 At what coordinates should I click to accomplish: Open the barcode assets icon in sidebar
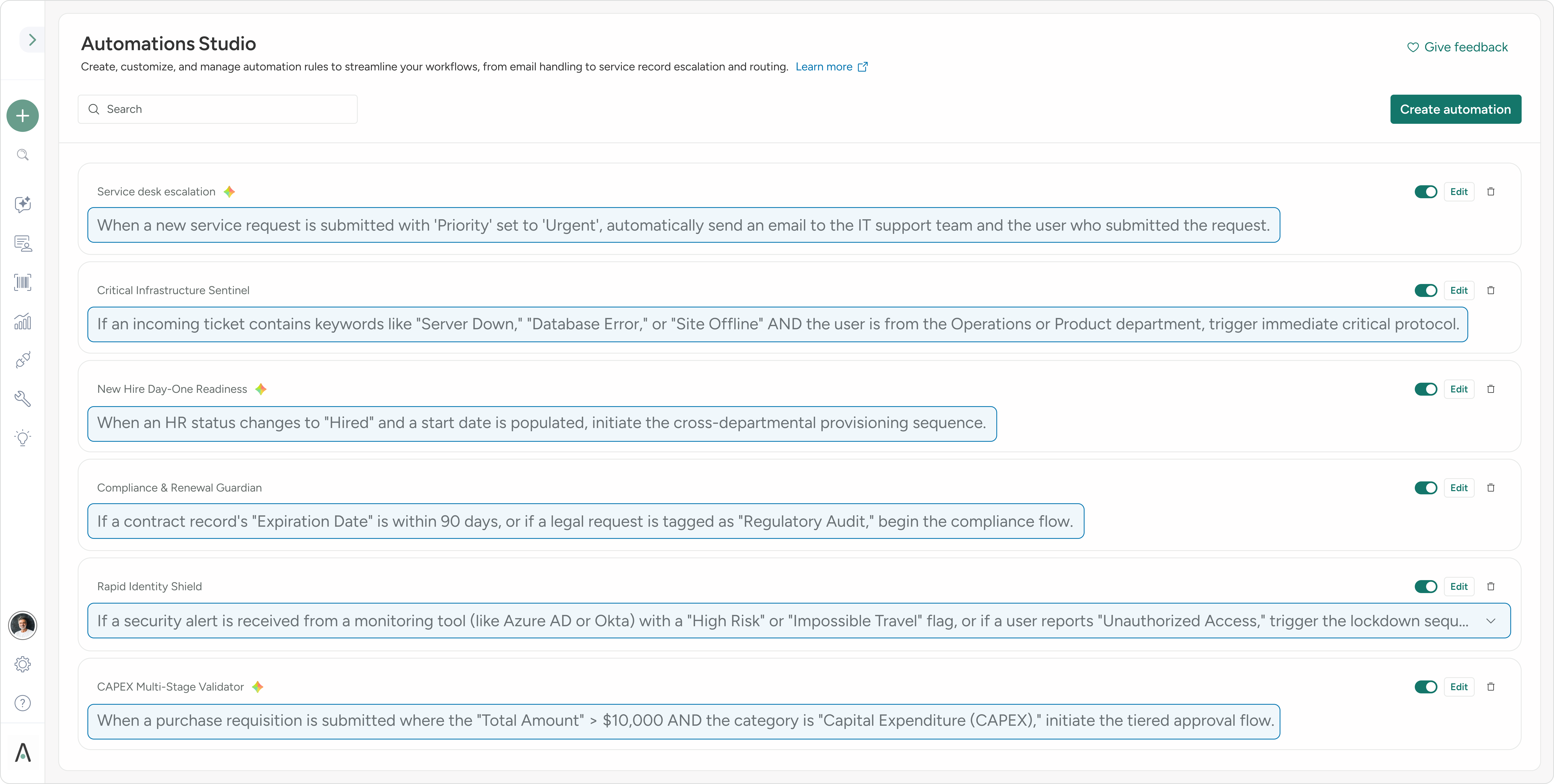click(22, 282)
